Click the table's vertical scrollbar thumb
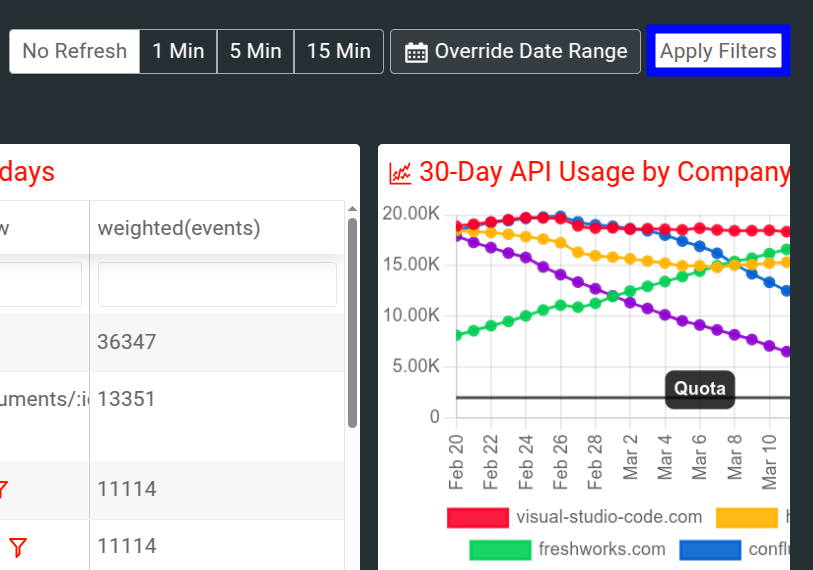813x570 pixels. tap(352, 322)
